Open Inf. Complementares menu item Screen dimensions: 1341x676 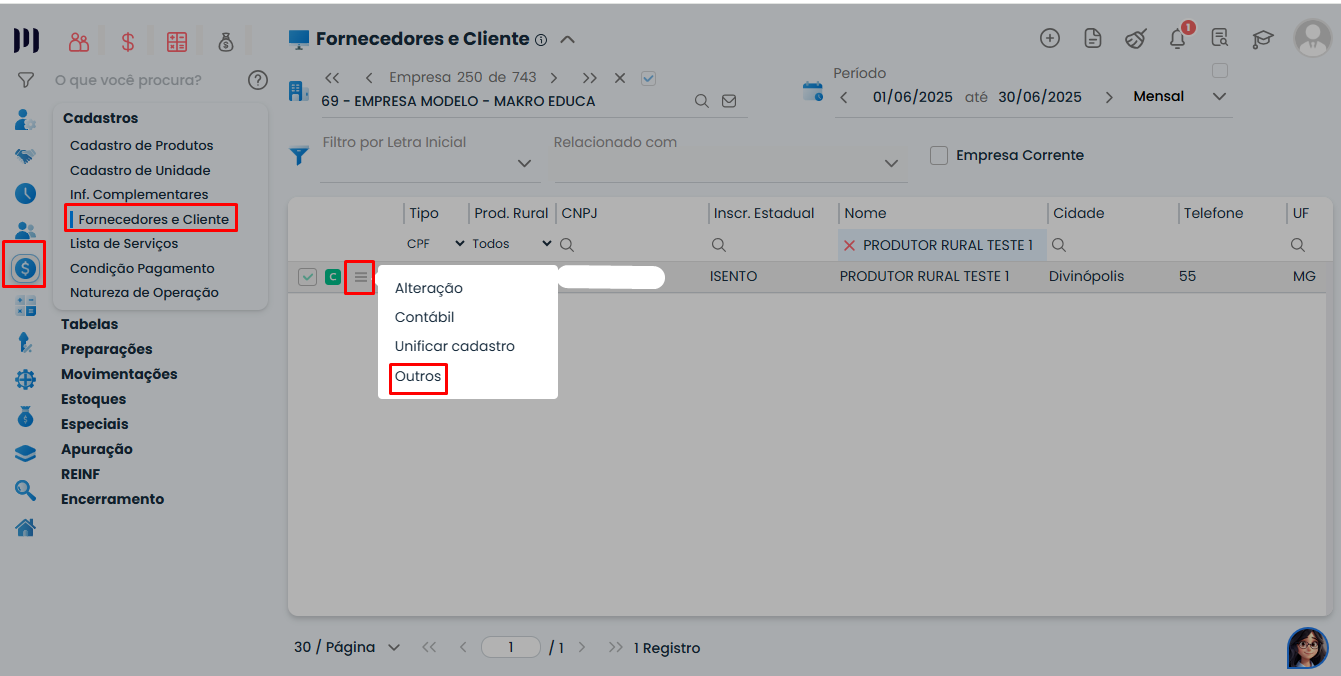tap(139, 194)
